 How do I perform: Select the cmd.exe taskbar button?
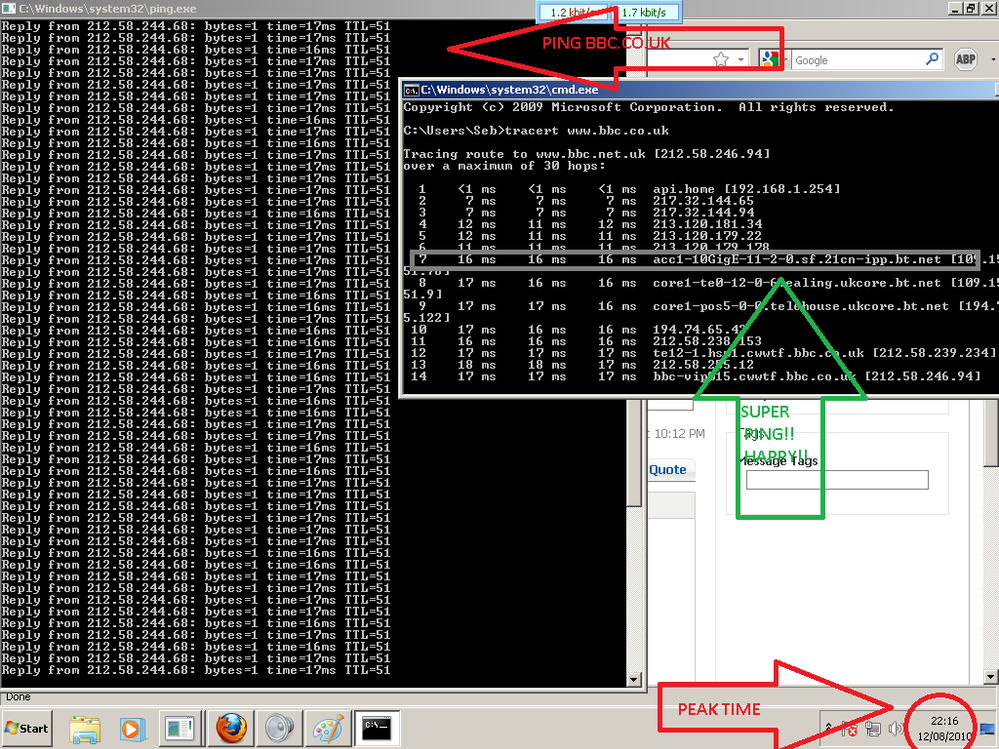[377, 727]
